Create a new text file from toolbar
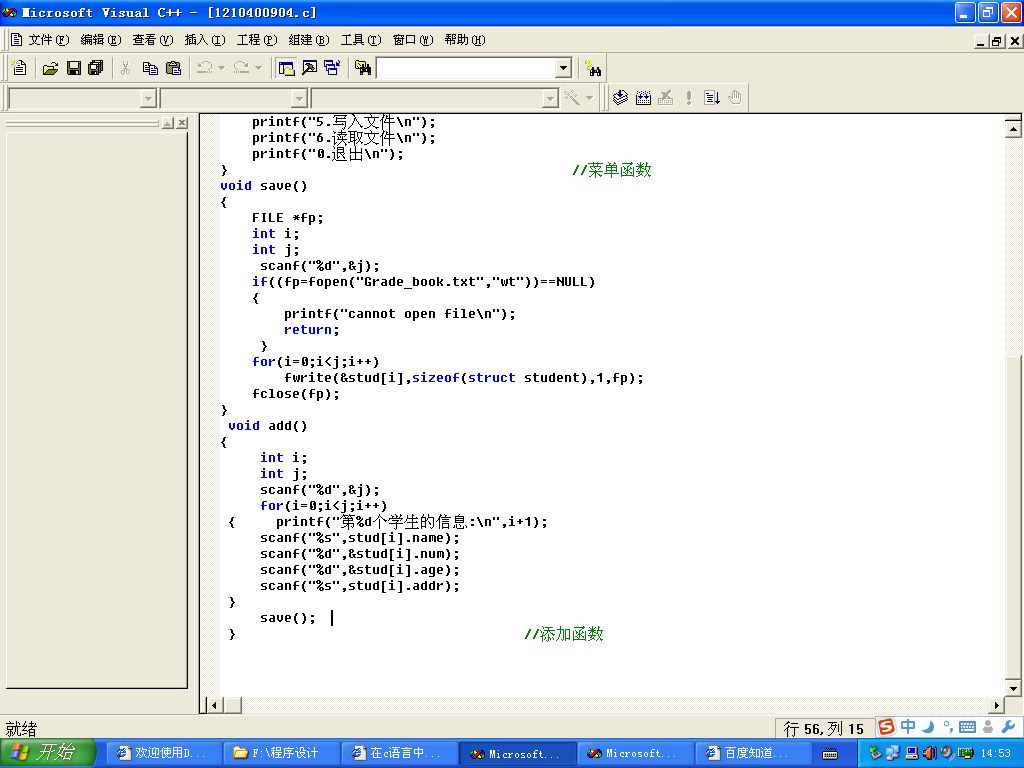This screenshot has width=1024, height=768. coord(19,68)
